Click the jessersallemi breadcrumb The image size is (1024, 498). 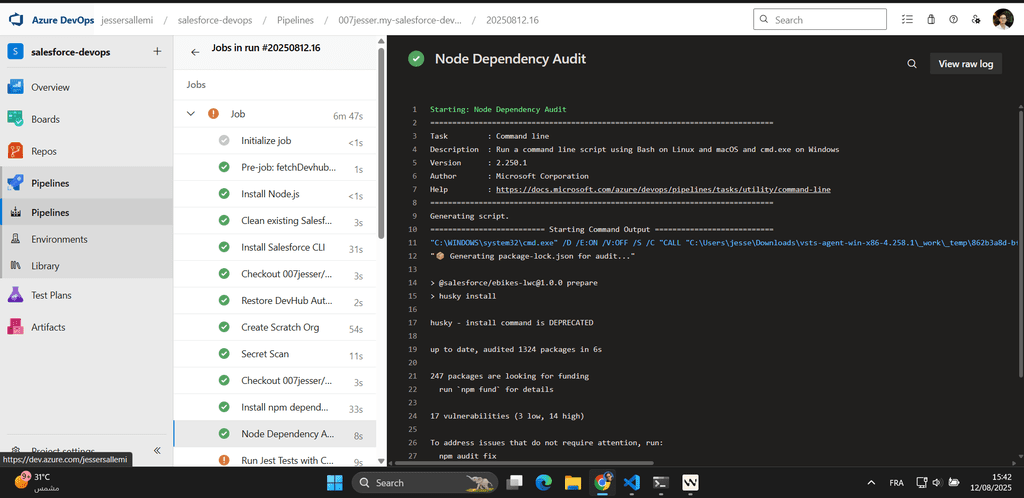(x=125, y=20)
